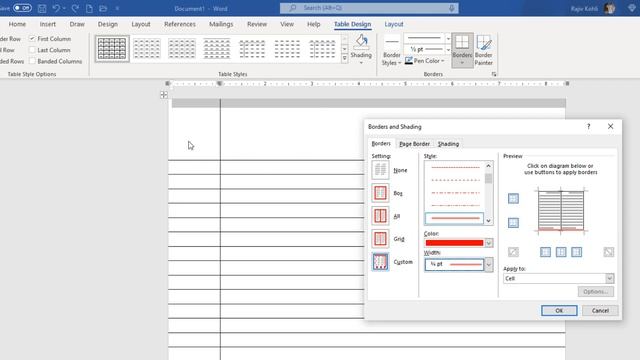
Task: Click in the Search box
Action: click(x=369, y=8)
